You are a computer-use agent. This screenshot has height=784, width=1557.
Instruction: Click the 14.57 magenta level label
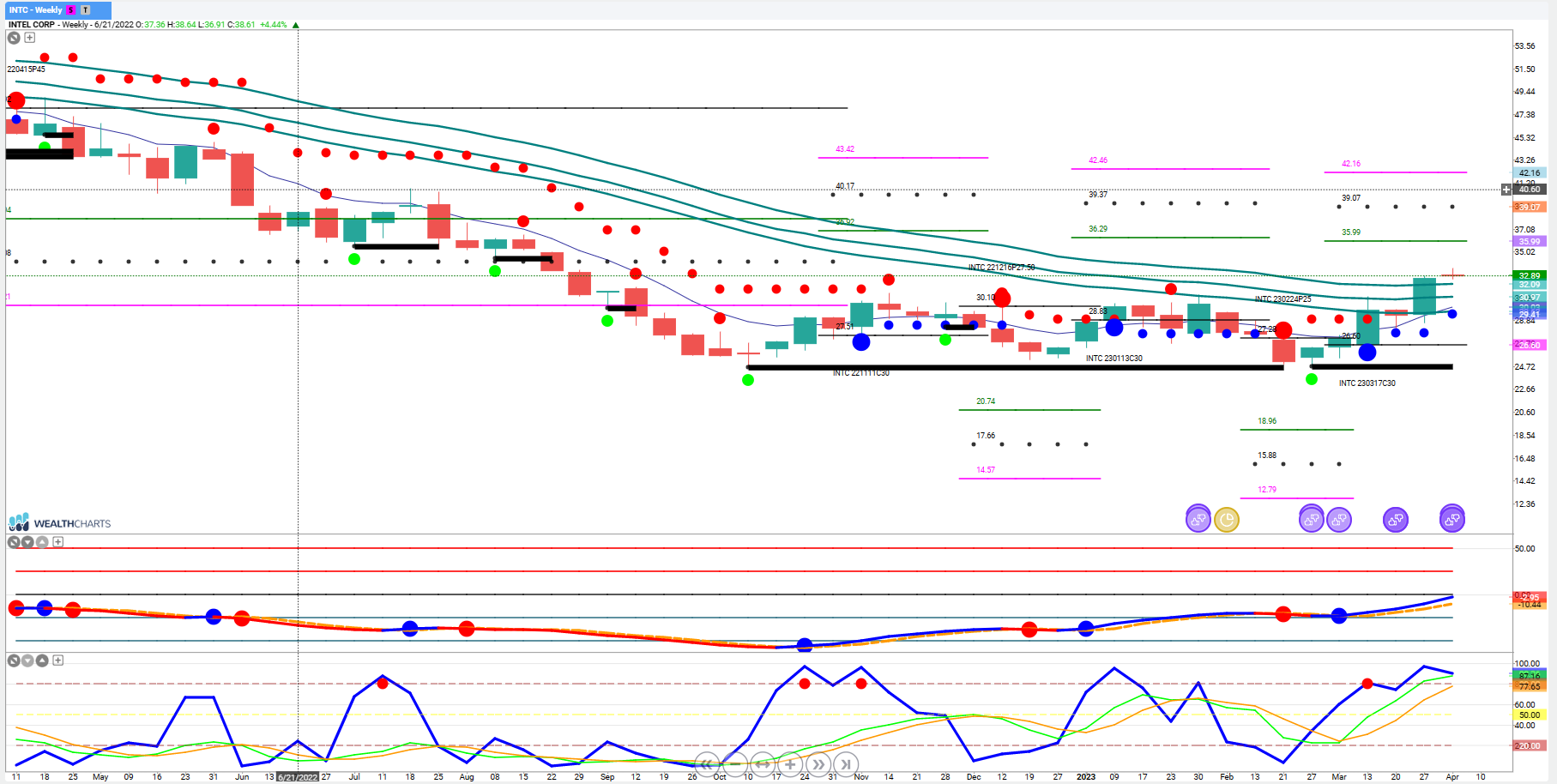986,470
